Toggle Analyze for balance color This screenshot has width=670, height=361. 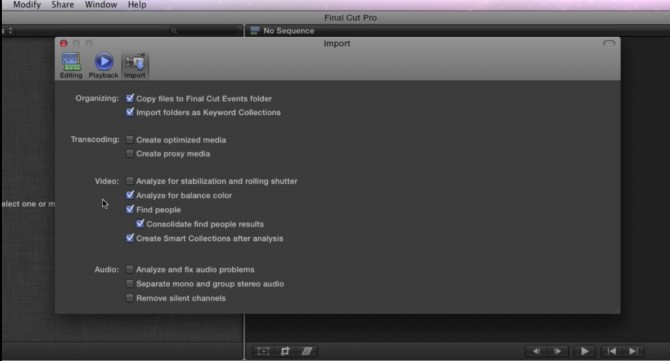click(130, 195)
